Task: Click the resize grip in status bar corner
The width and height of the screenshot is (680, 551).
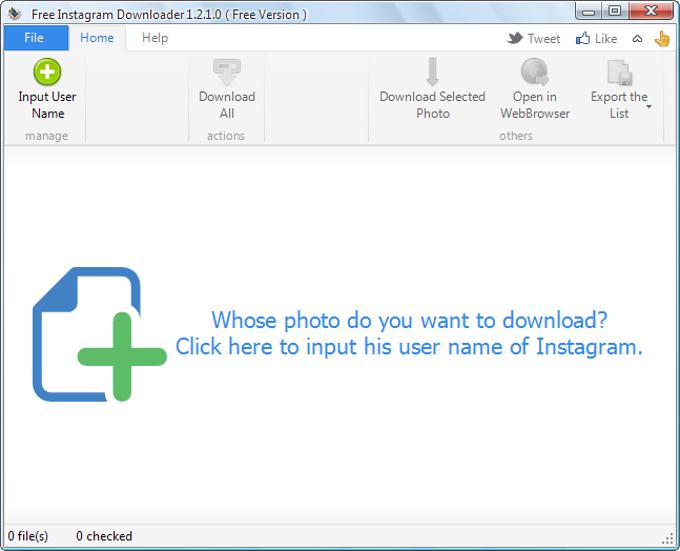Action: (x=667, y=539)
